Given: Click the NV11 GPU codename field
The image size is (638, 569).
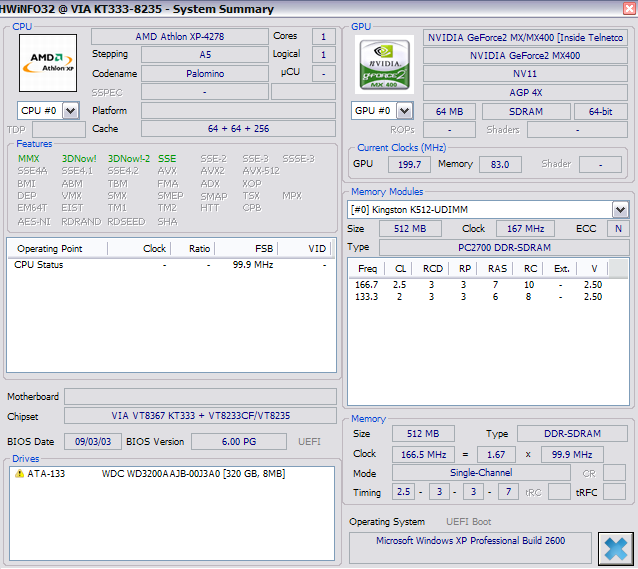Looking at the screenshot, I should pyautogui.click(x=525, y=74).
